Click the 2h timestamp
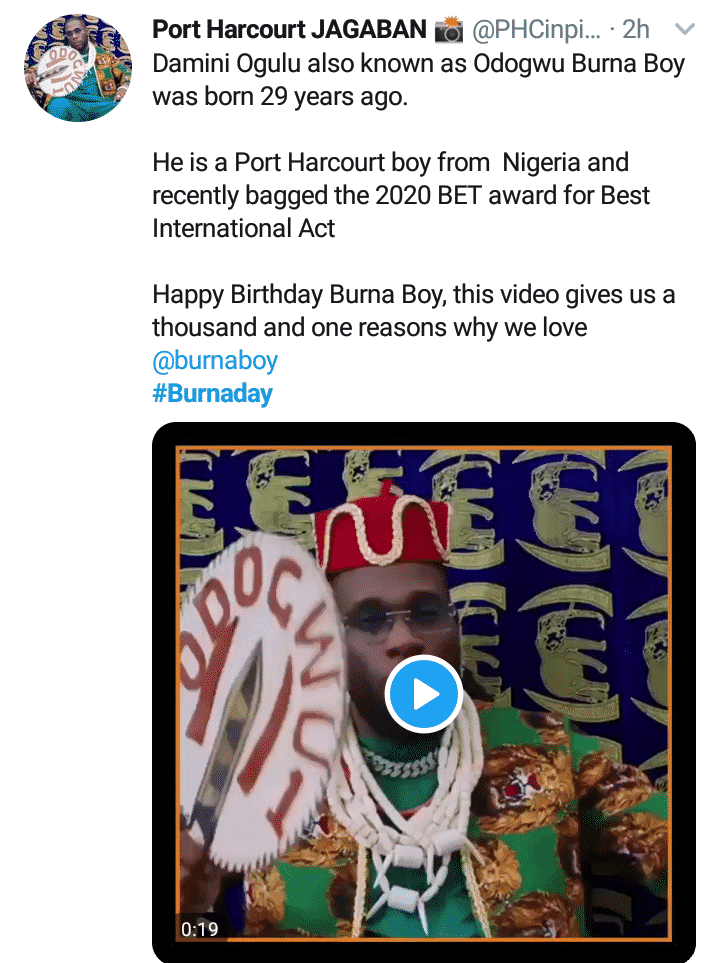Image resolution: width=720 pixels, height=963 pixels. coord(636,30)
